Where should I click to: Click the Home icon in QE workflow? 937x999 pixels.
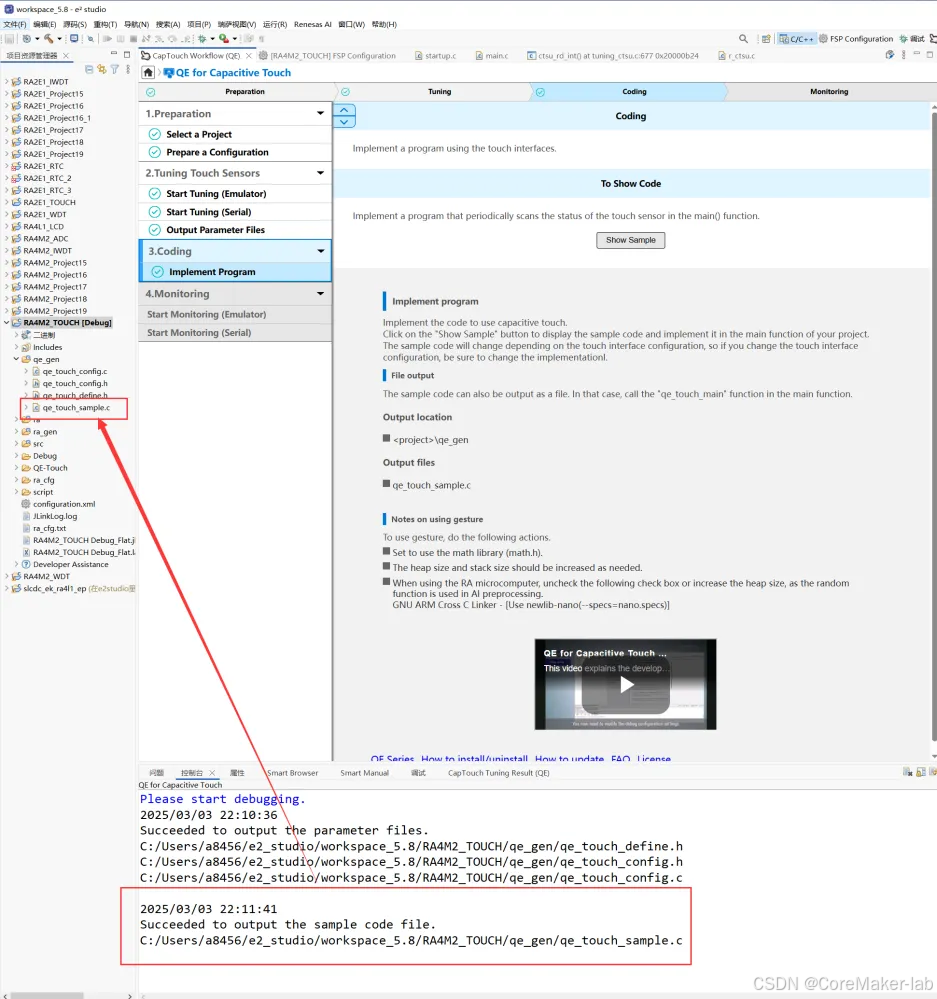(148, 73)
